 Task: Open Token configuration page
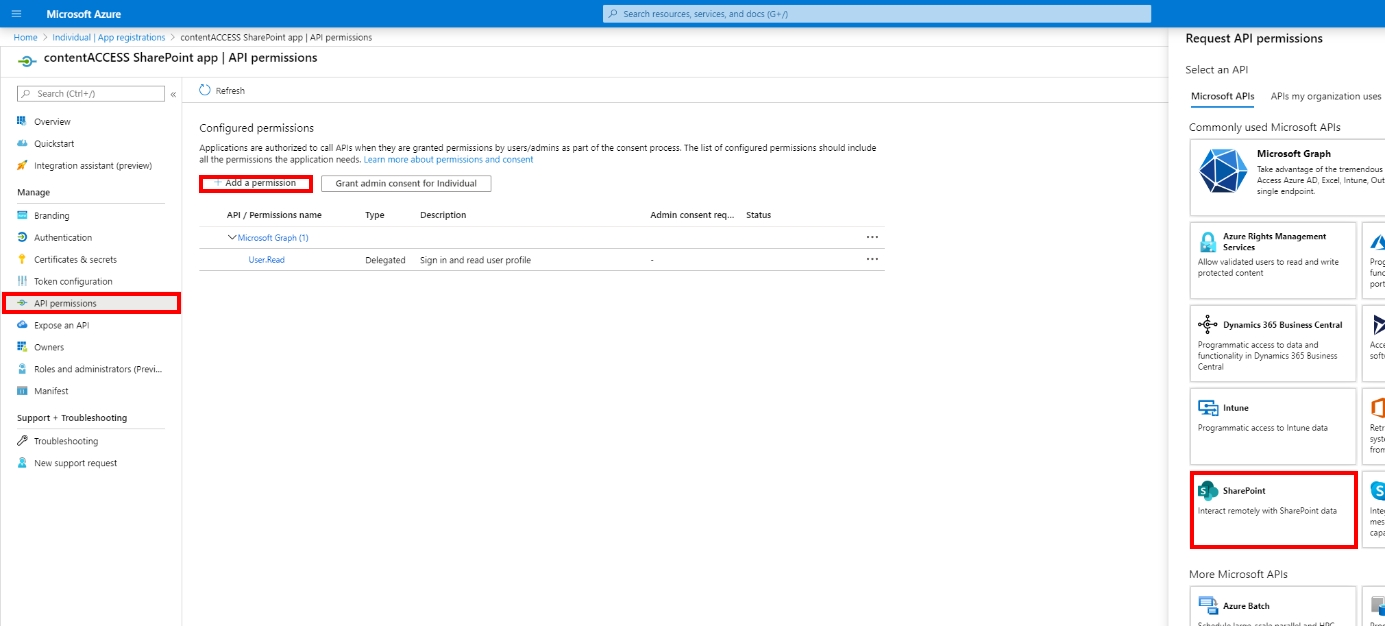point(73,281)
